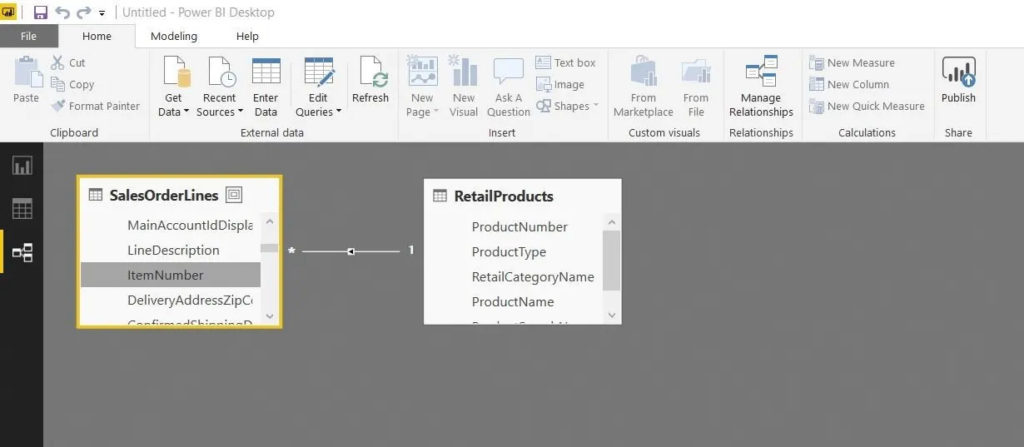
Task: Click the From File custom visuals icon
Action: [696, 71]
